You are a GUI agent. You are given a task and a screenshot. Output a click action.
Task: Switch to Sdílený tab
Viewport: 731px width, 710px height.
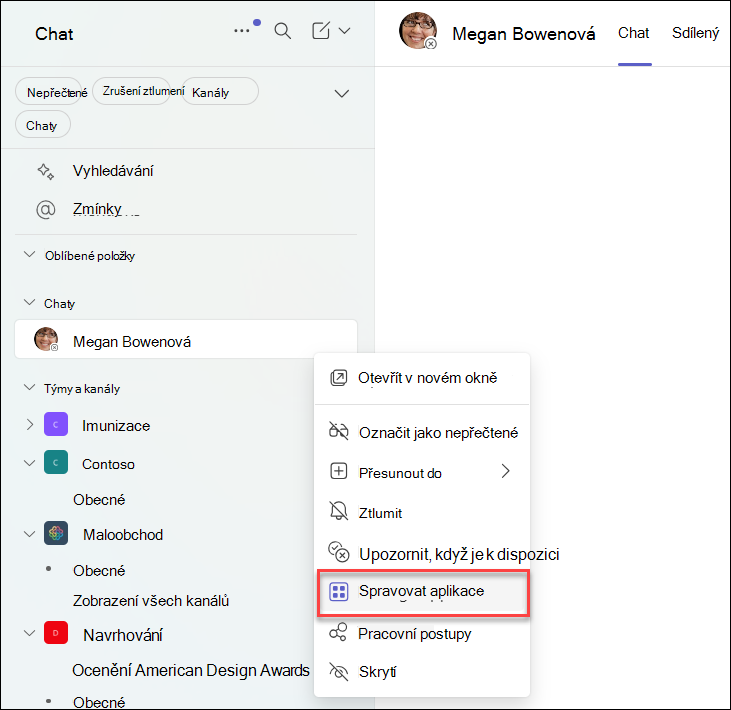point(695,33)
